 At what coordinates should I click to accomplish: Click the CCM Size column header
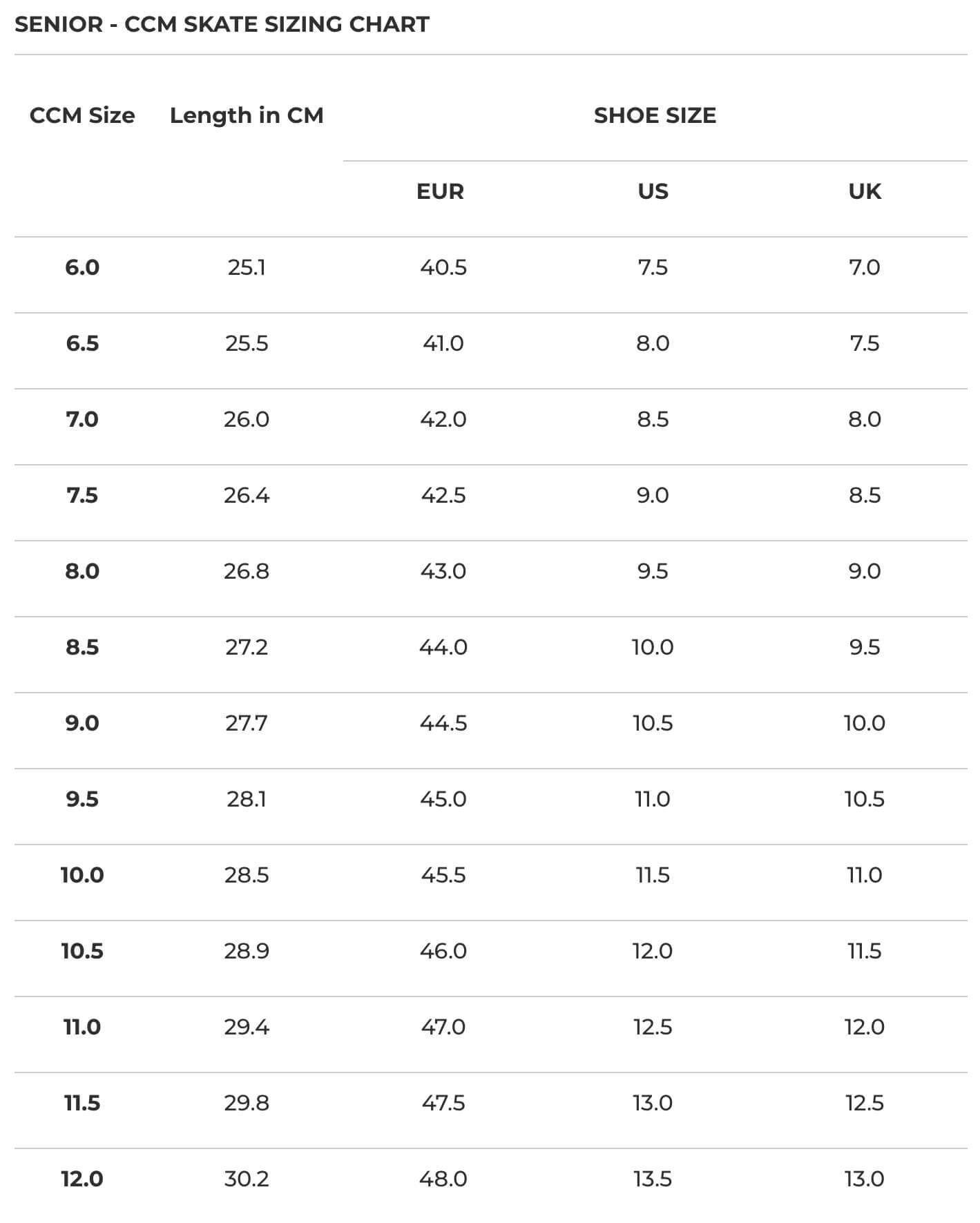coord(82,115)
